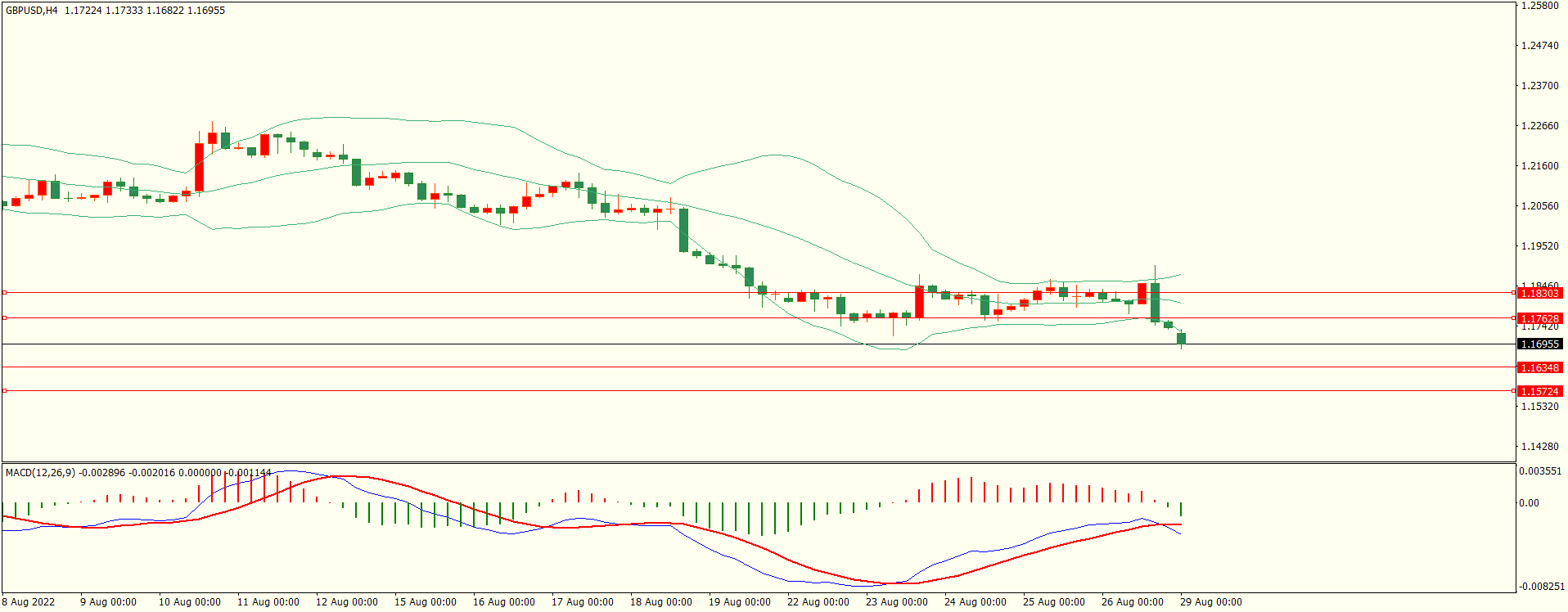The width and height of the screenshot is (1568, 612).
Task: Click the 29 Aug 00:00 date label
Action: 1210,602
